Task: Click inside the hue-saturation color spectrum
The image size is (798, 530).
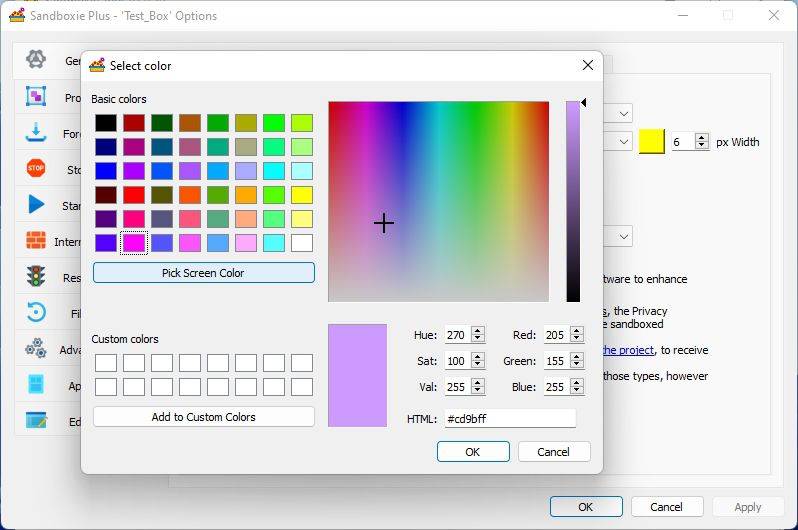Action: click(x=439, y=202)
